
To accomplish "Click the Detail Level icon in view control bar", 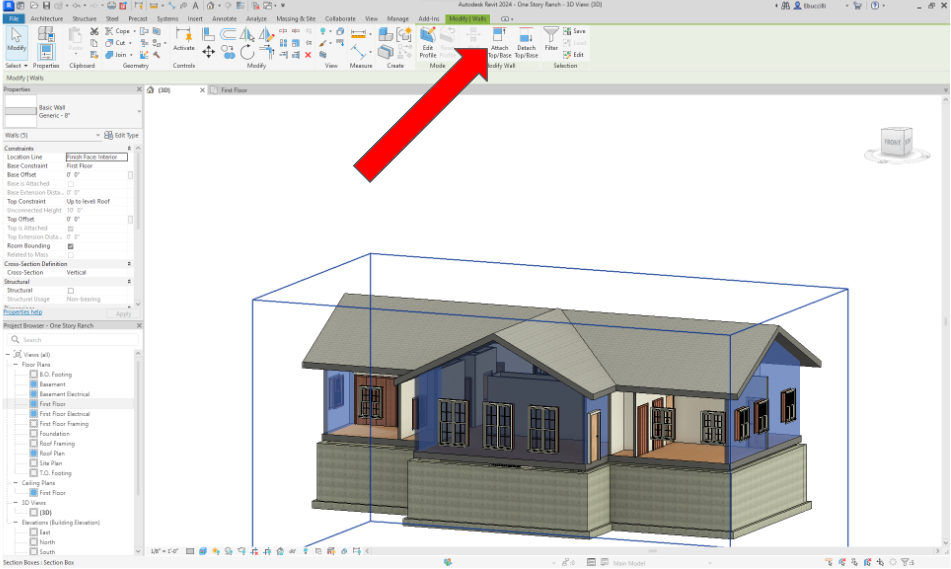I will pos(190,551).
